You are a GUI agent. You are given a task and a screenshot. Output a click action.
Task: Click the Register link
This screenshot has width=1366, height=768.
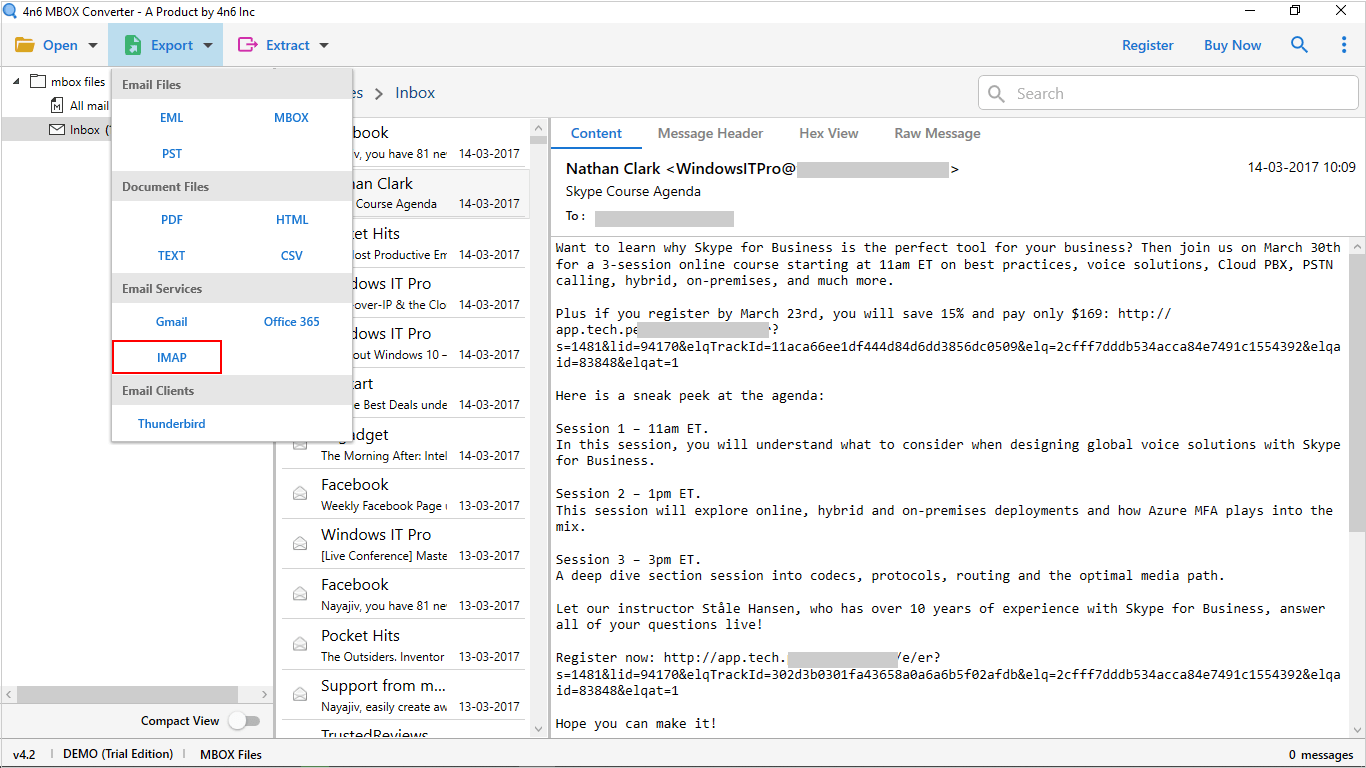[x=1147, y=45]
